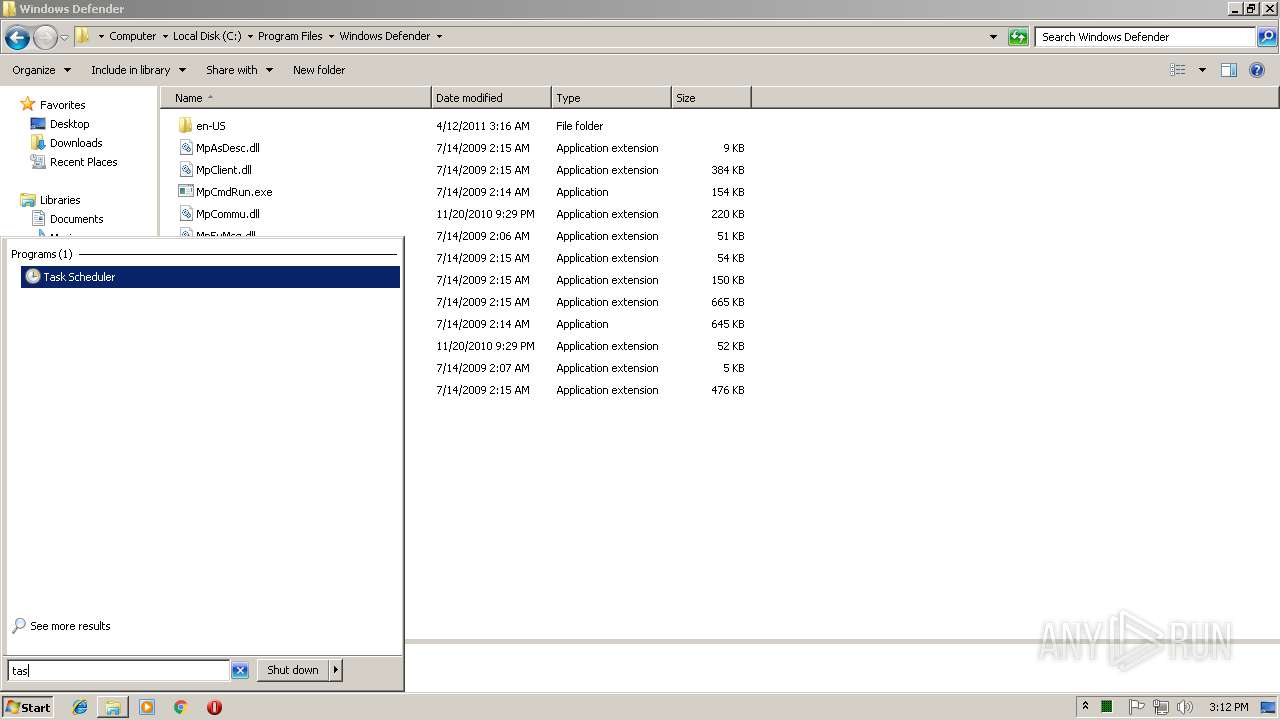Click See more results link
The image size is (1280, 720).
click(x=70, y=626)
